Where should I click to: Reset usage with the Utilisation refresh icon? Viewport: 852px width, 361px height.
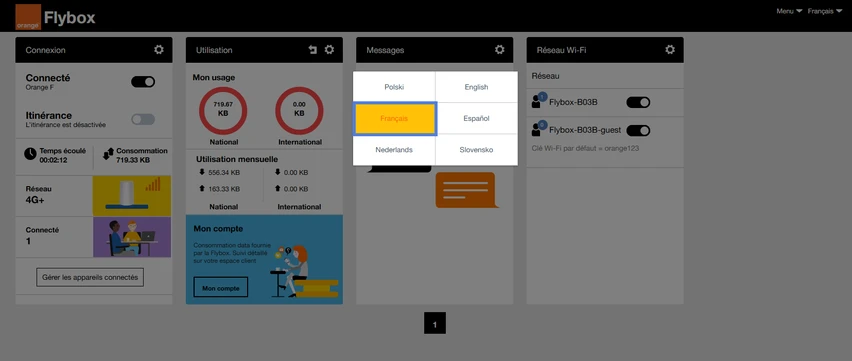312,50
